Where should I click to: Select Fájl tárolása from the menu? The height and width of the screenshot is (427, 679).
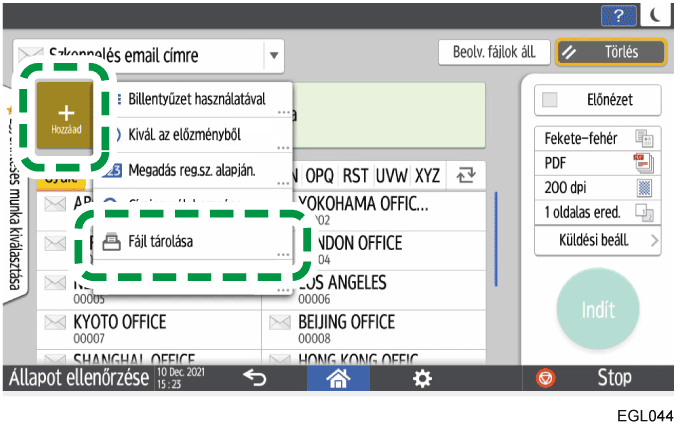tap(190, 242)
